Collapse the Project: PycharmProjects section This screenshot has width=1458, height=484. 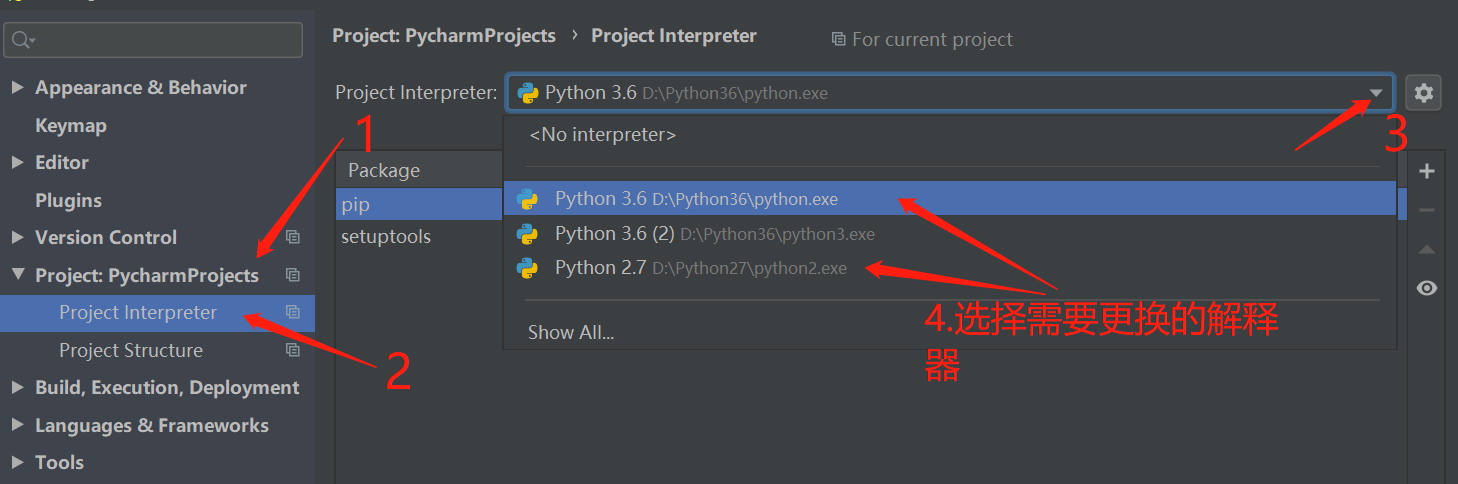tap(17, 275)
